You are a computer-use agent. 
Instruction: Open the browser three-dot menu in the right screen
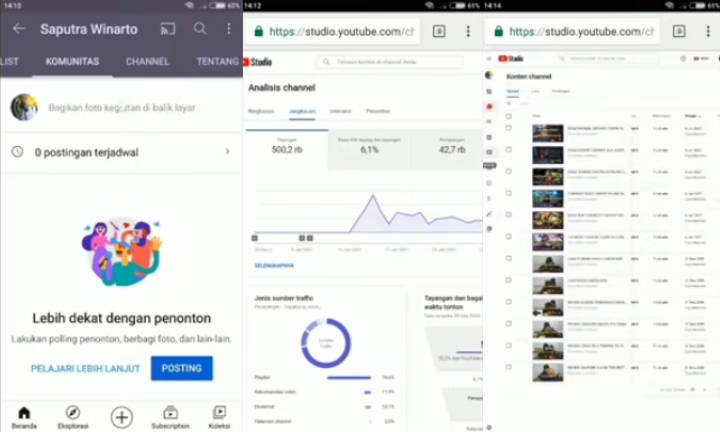click(x=708, y=31)
